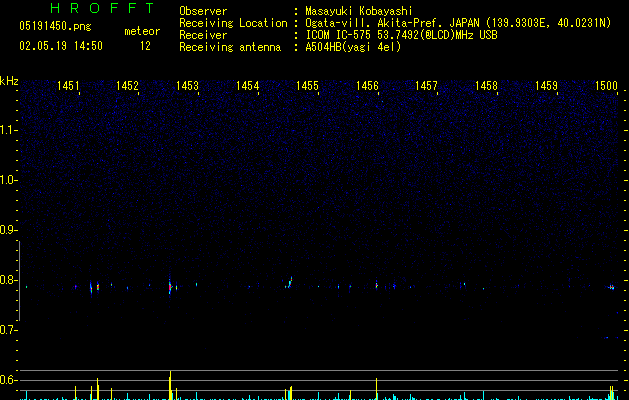
Task: Click the Receiver label
Action: click(203, 35)
